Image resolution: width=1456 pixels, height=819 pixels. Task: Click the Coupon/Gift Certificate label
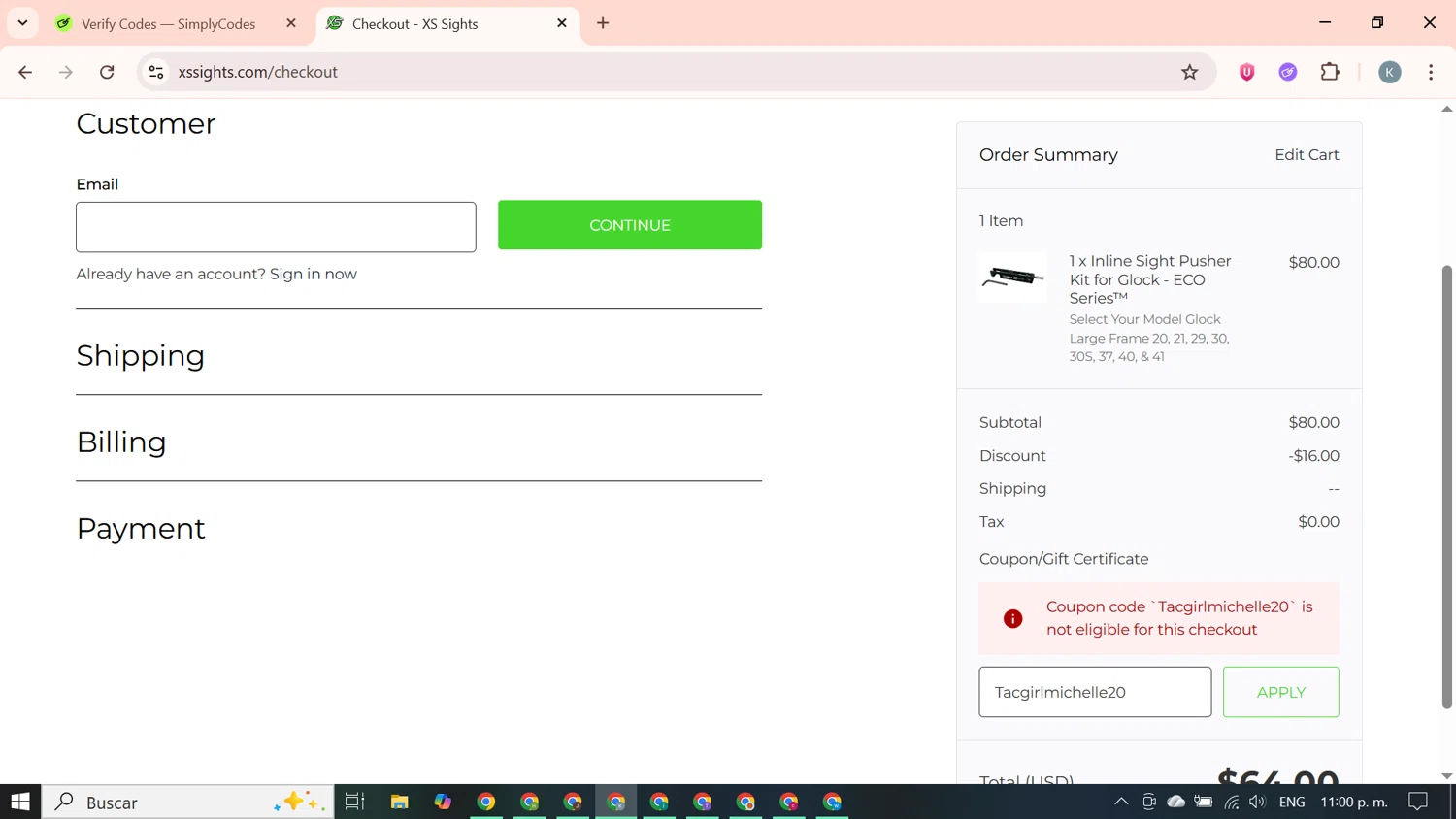click(1064, 559)
